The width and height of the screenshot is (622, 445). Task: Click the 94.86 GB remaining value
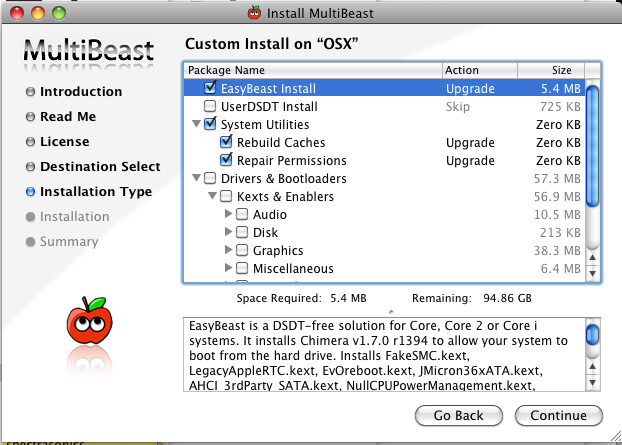[x=507, y=298]
